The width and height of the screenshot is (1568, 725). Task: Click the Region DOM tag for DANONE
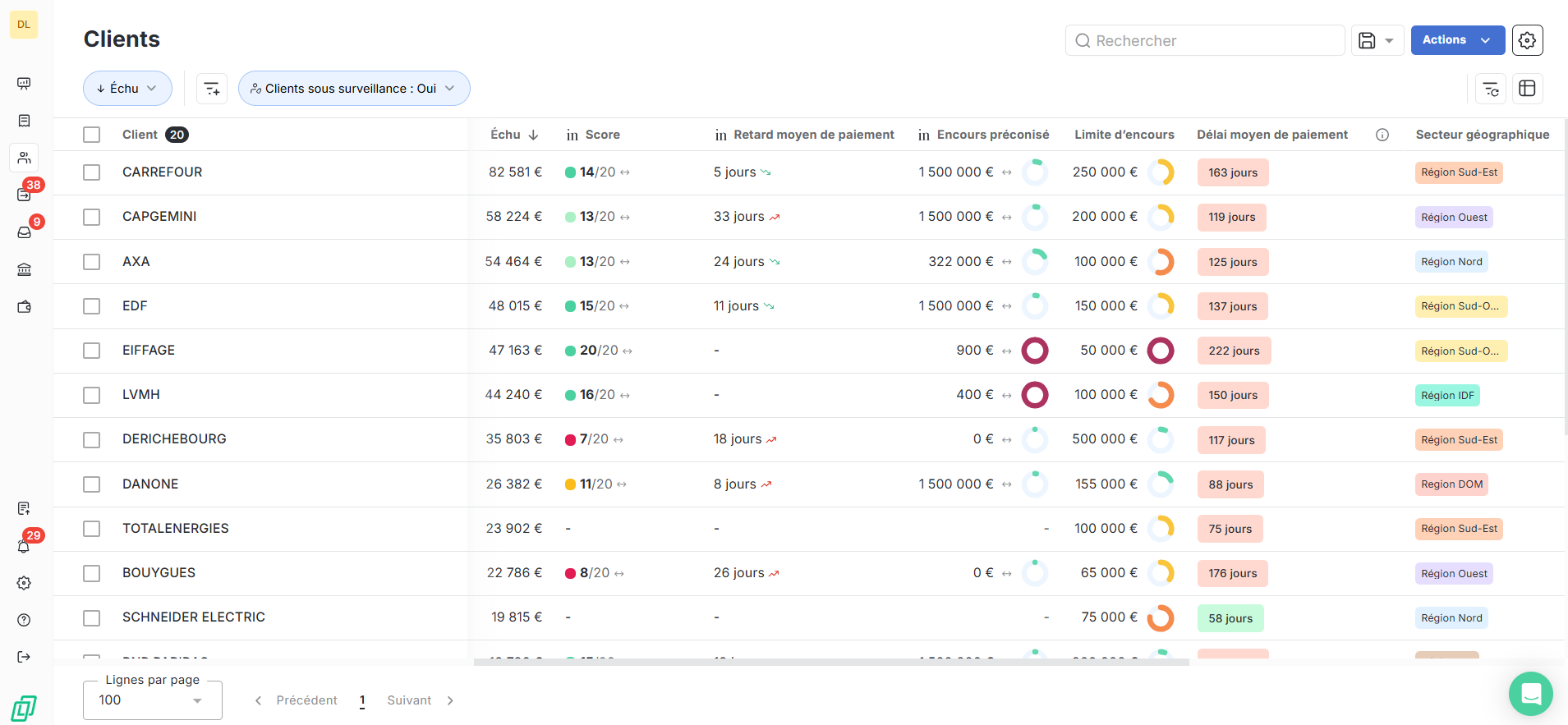coord(1451,484)
